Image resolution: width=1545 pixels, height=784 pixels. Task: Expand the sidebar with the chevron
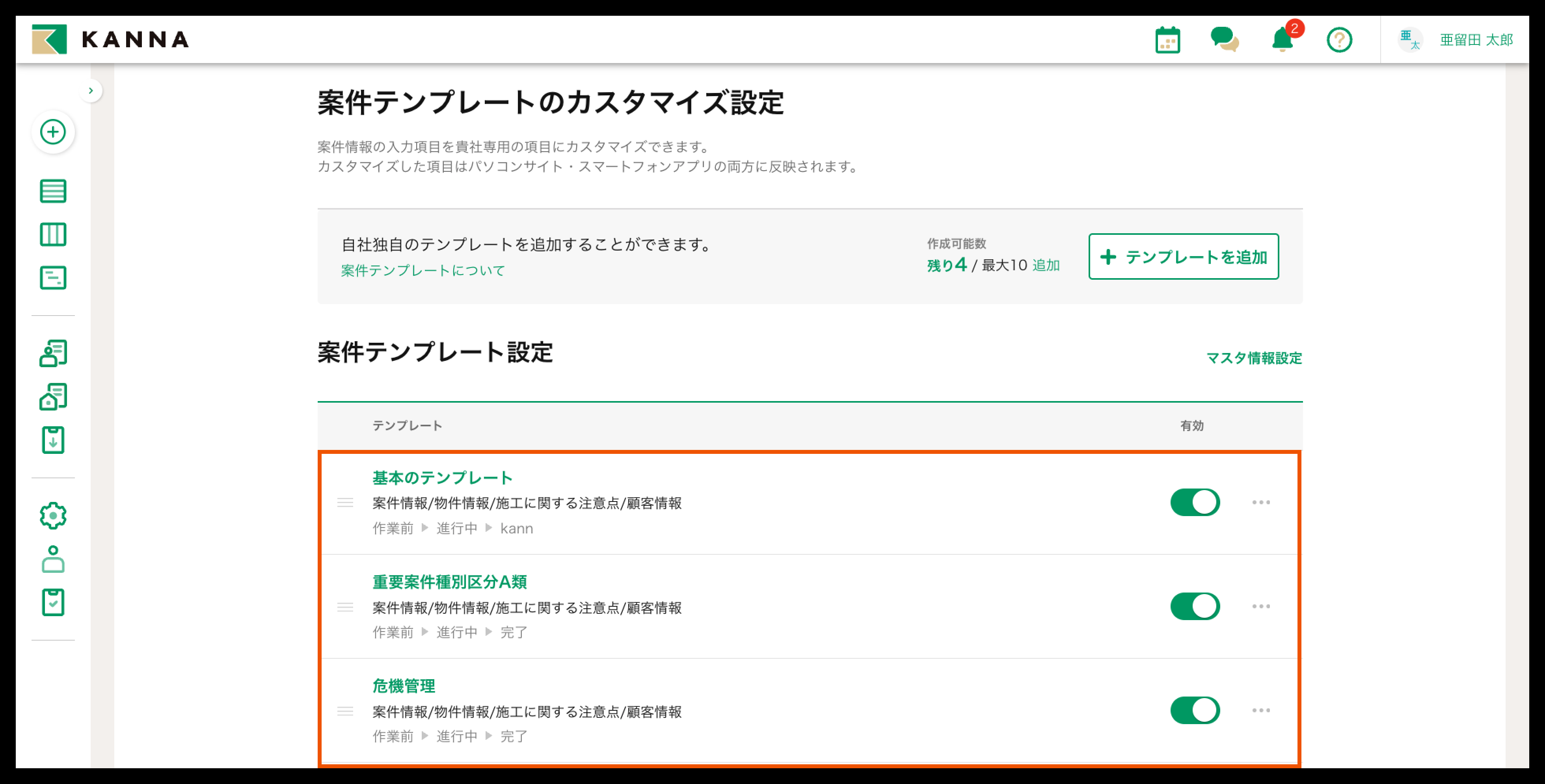91,91
